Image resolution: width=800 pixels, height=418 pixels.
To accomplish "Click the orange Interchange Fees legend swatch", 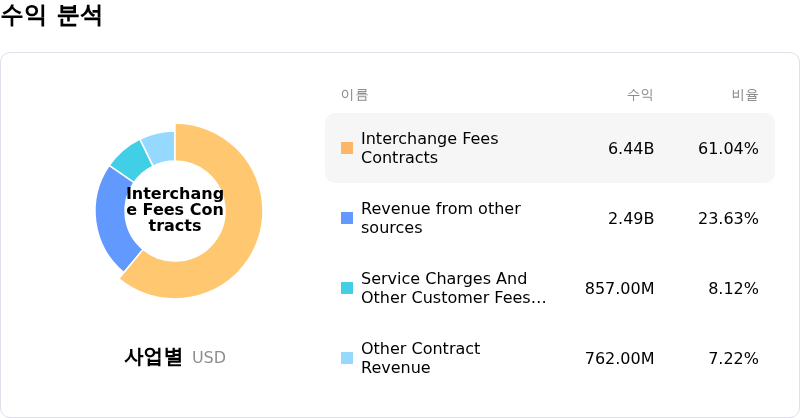I will [347, 148].
